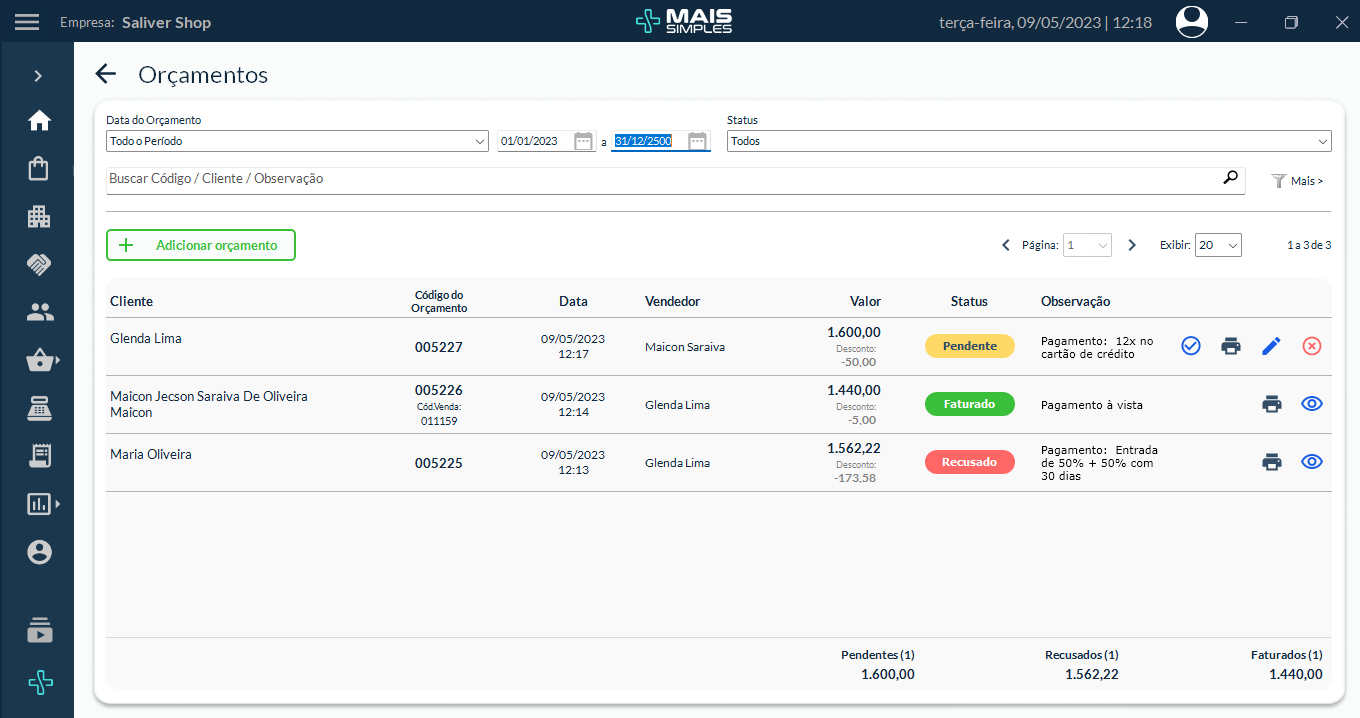The image size is (1360, 718).
Task: Click the Saliver Shop company name
Action: click(166, 22)
